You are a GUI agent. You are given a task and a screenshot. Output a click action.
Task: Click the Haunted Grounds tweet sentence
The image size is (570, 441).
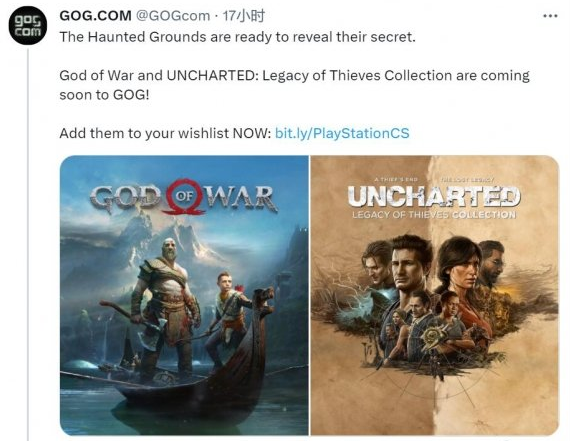[237, 37]
